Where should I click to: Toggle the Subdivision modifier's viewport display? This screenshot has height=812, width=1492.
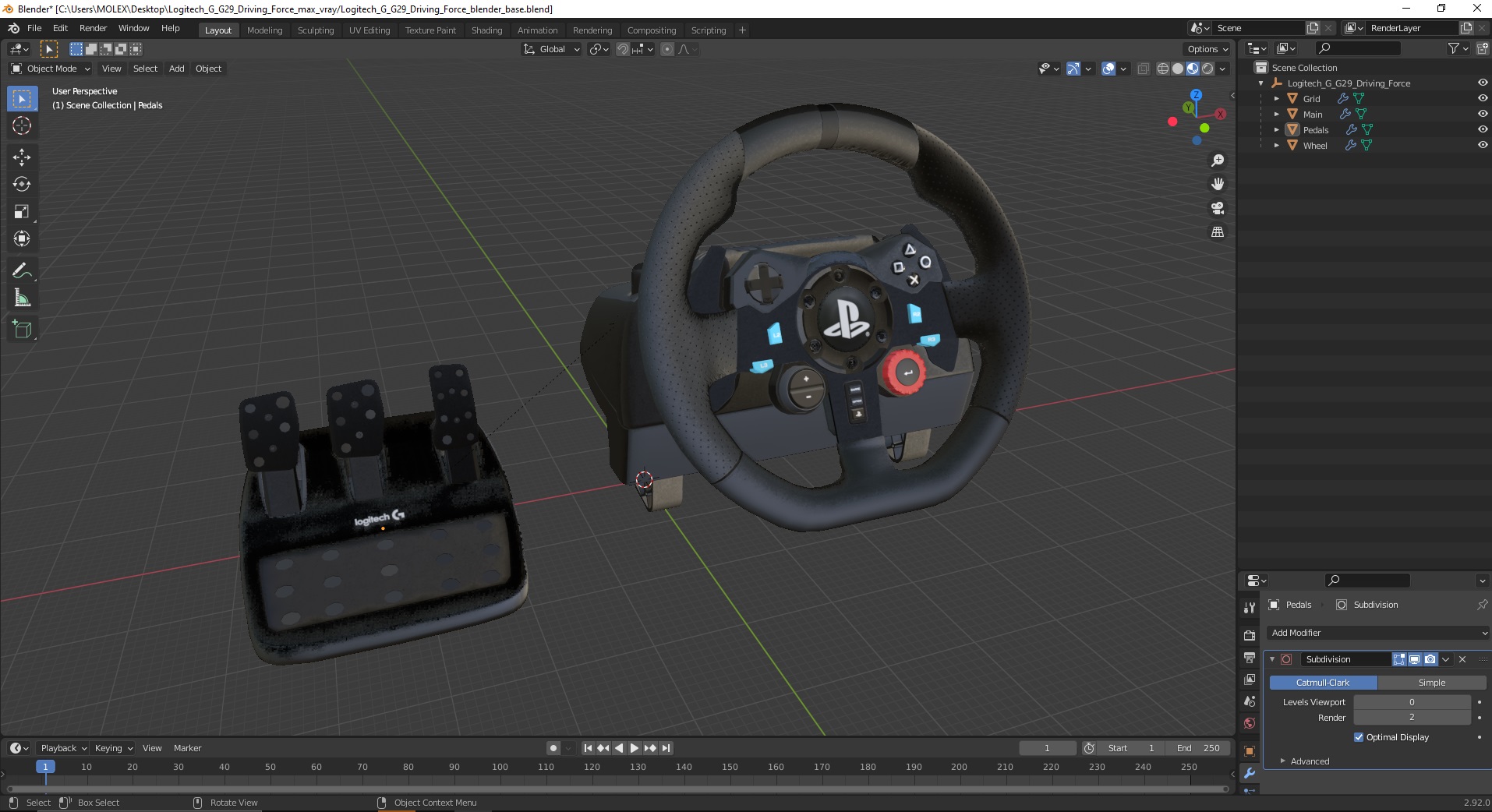coord(1414,659)
